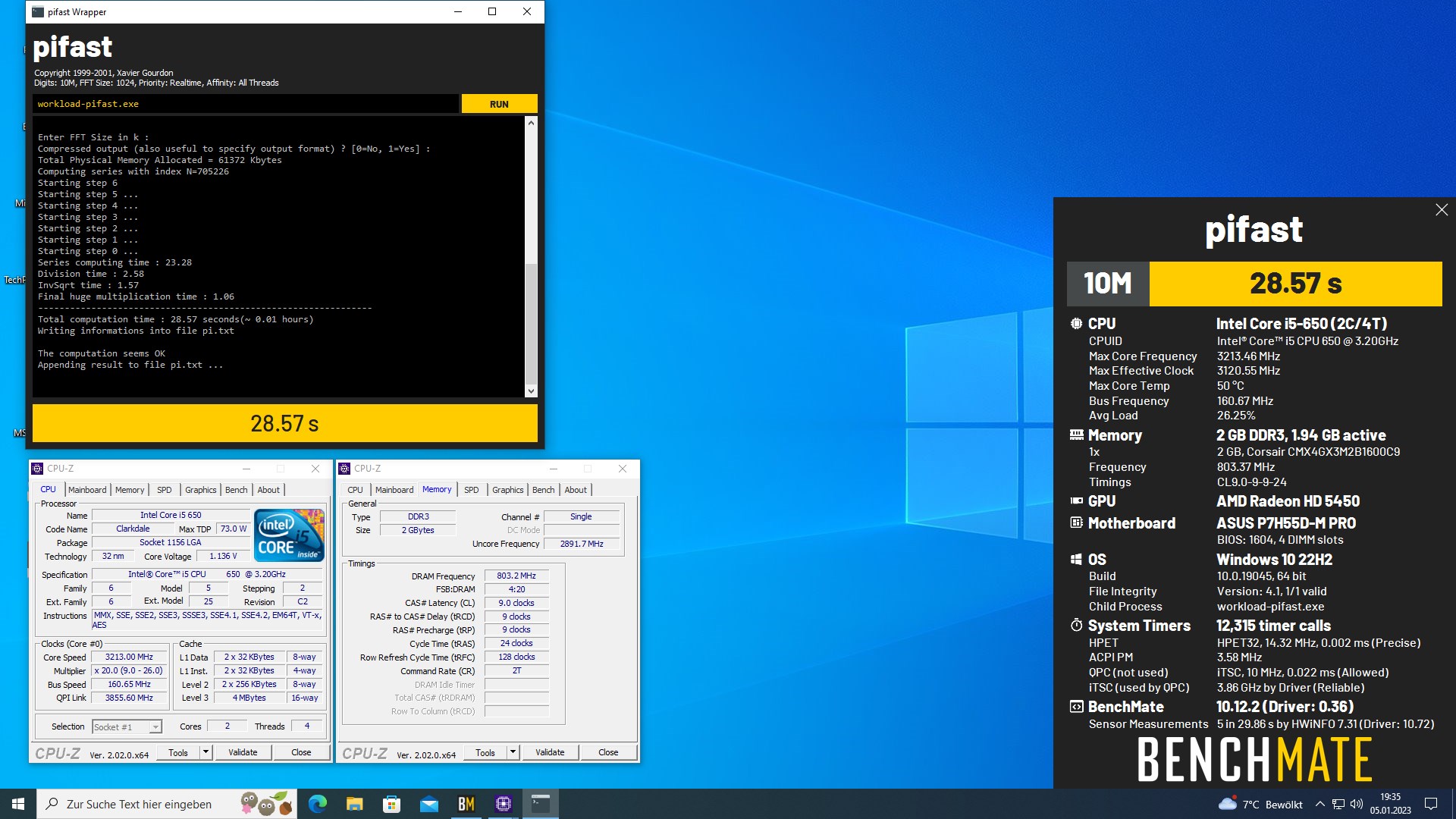Click the CPU chip icon in BenchMate panel

coord(1076,324)
